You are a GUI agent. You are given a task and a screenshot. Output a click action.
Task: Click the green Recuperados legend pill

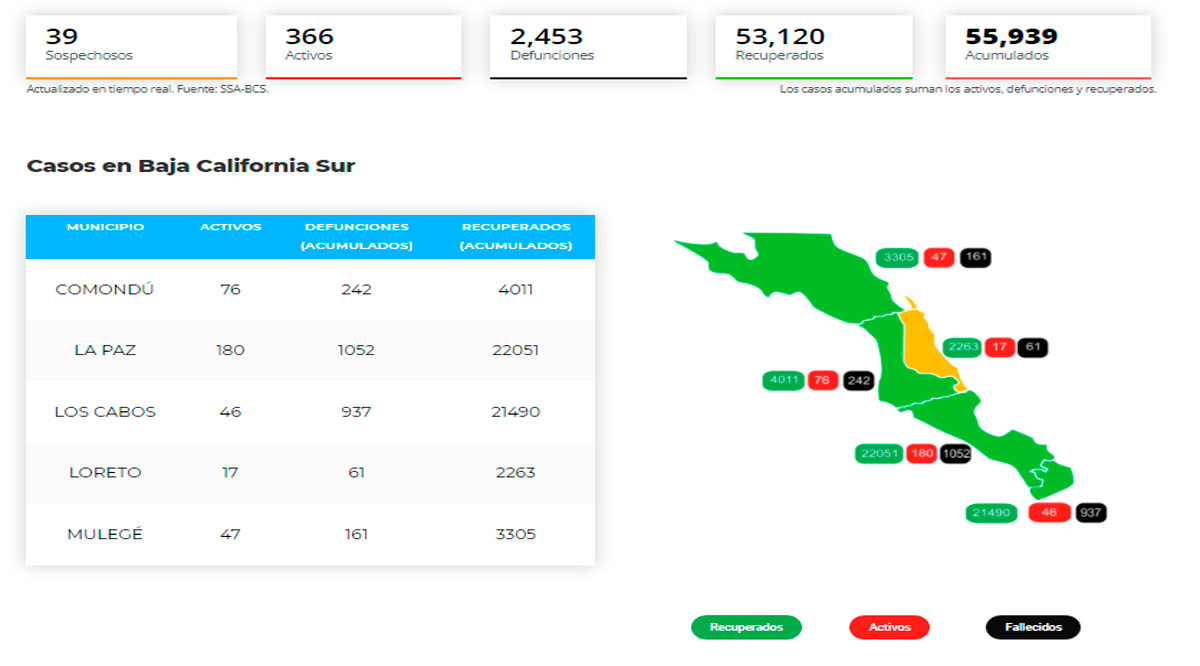pos(746,627)
